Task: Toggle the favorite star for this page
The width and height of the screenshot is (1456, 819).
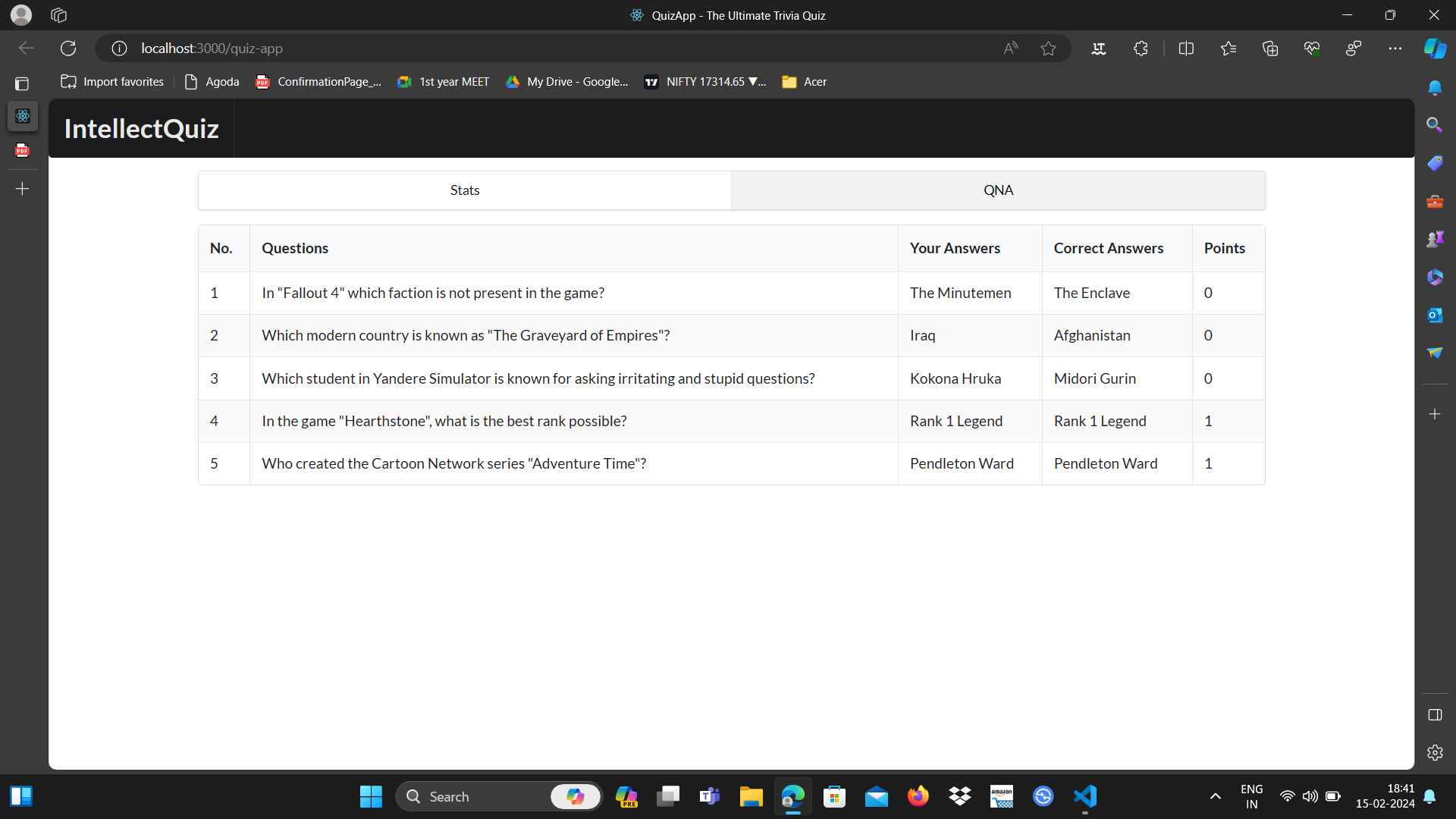Action: click(x=1048, y=48)
